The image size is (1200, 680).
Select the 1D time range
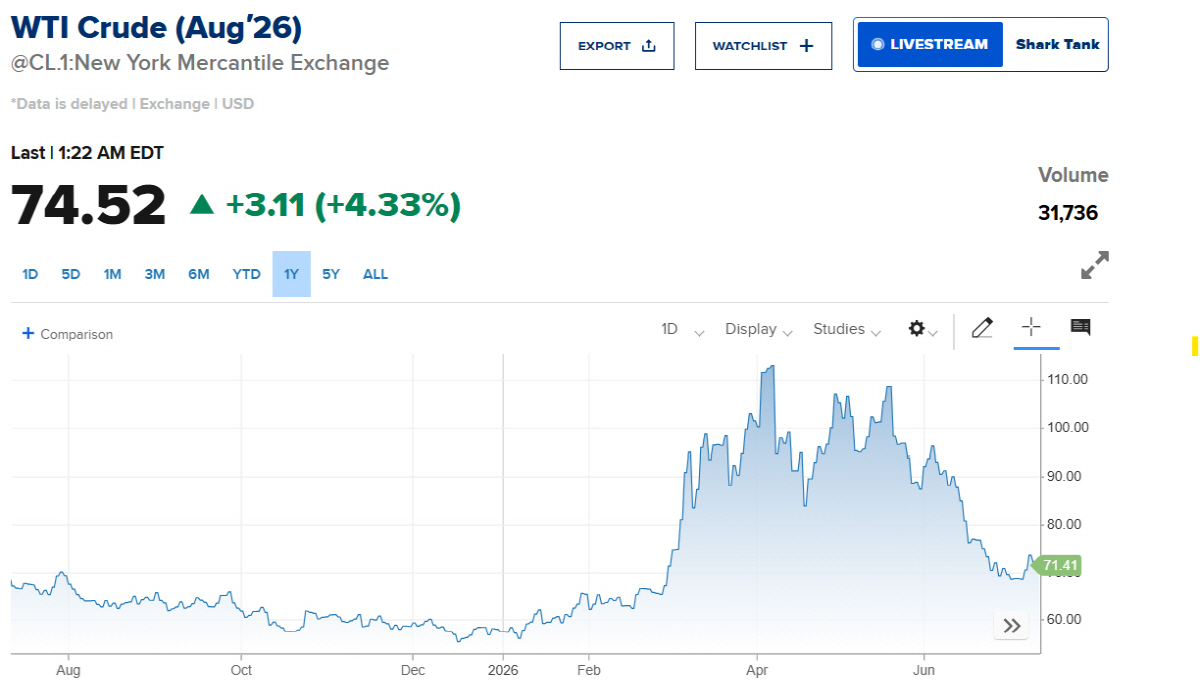point(30,274)
